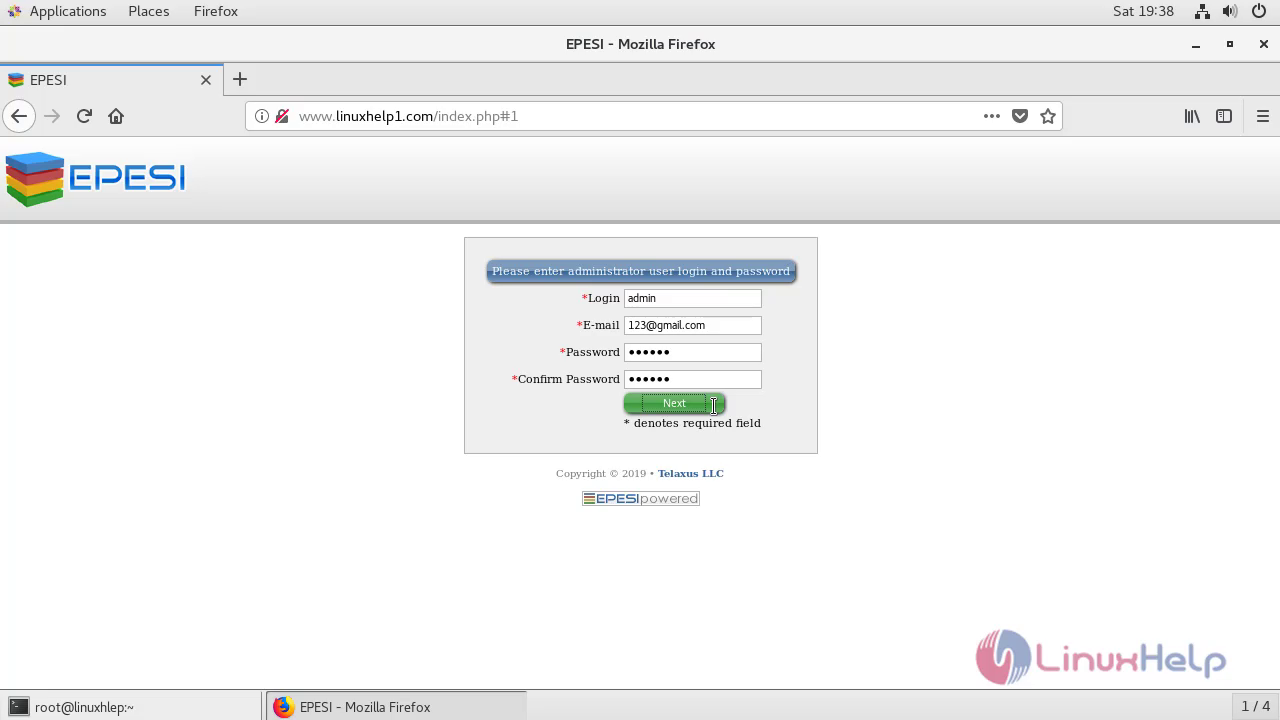1280x720 pixels.
Task: Open a new tab with plus button
Action: coord(240,79)
